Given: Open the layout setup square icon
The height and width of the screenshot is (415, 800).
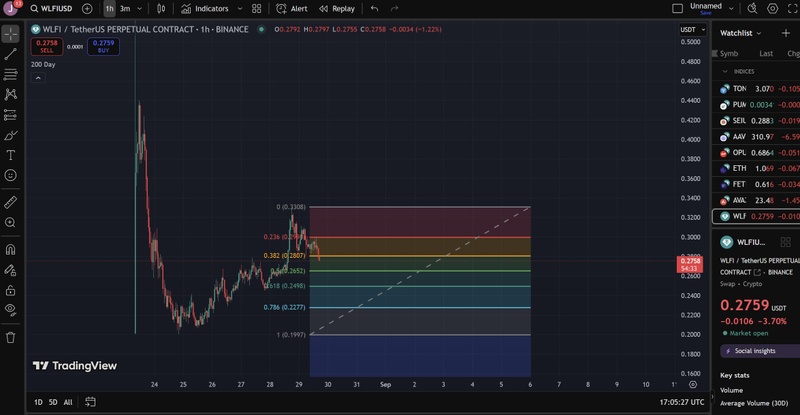Looking at the screenshot, I should [678, 9].
